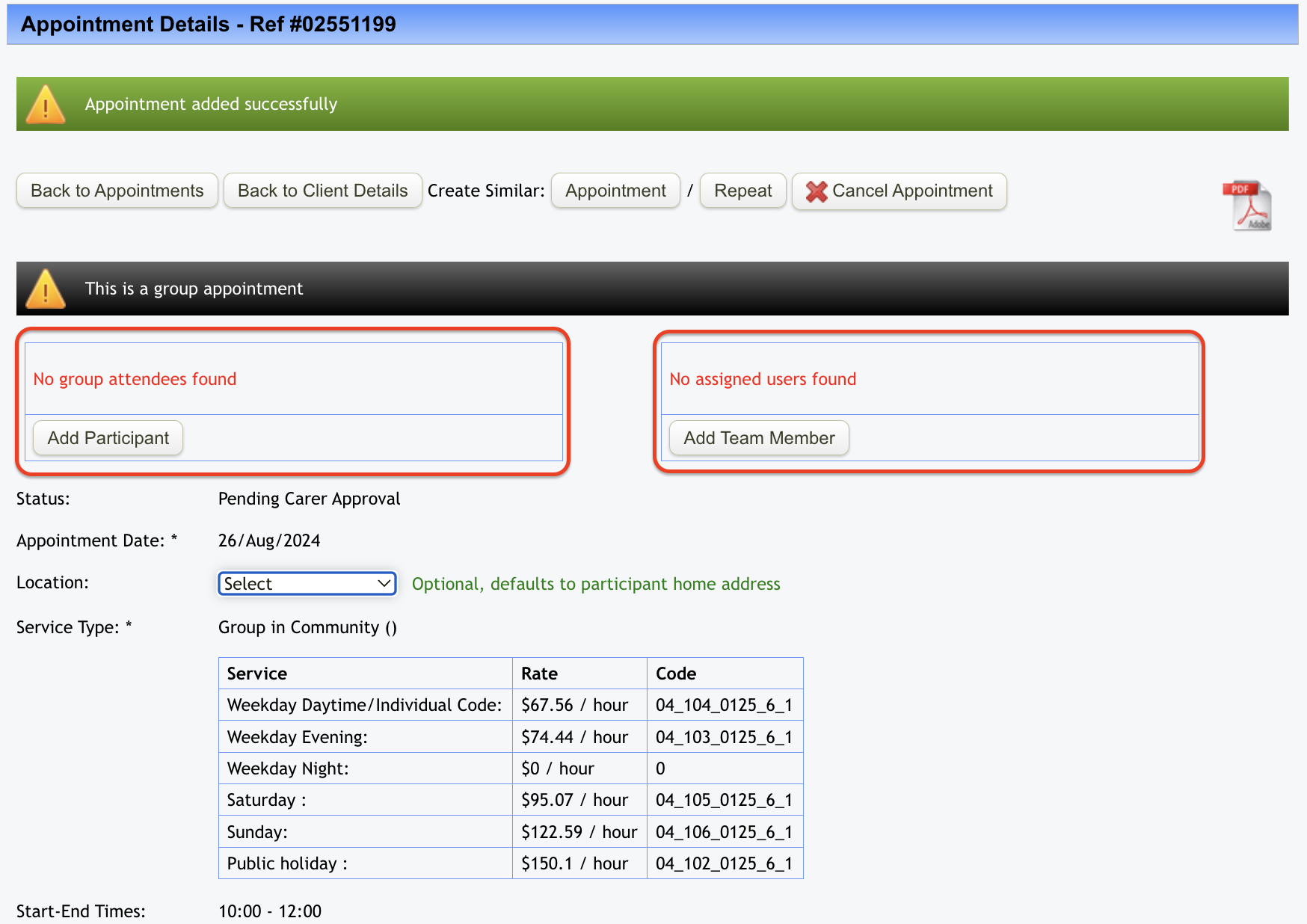Click the Weekday Evening row label
Screen dimensions: 1307x924
[365, 737]
